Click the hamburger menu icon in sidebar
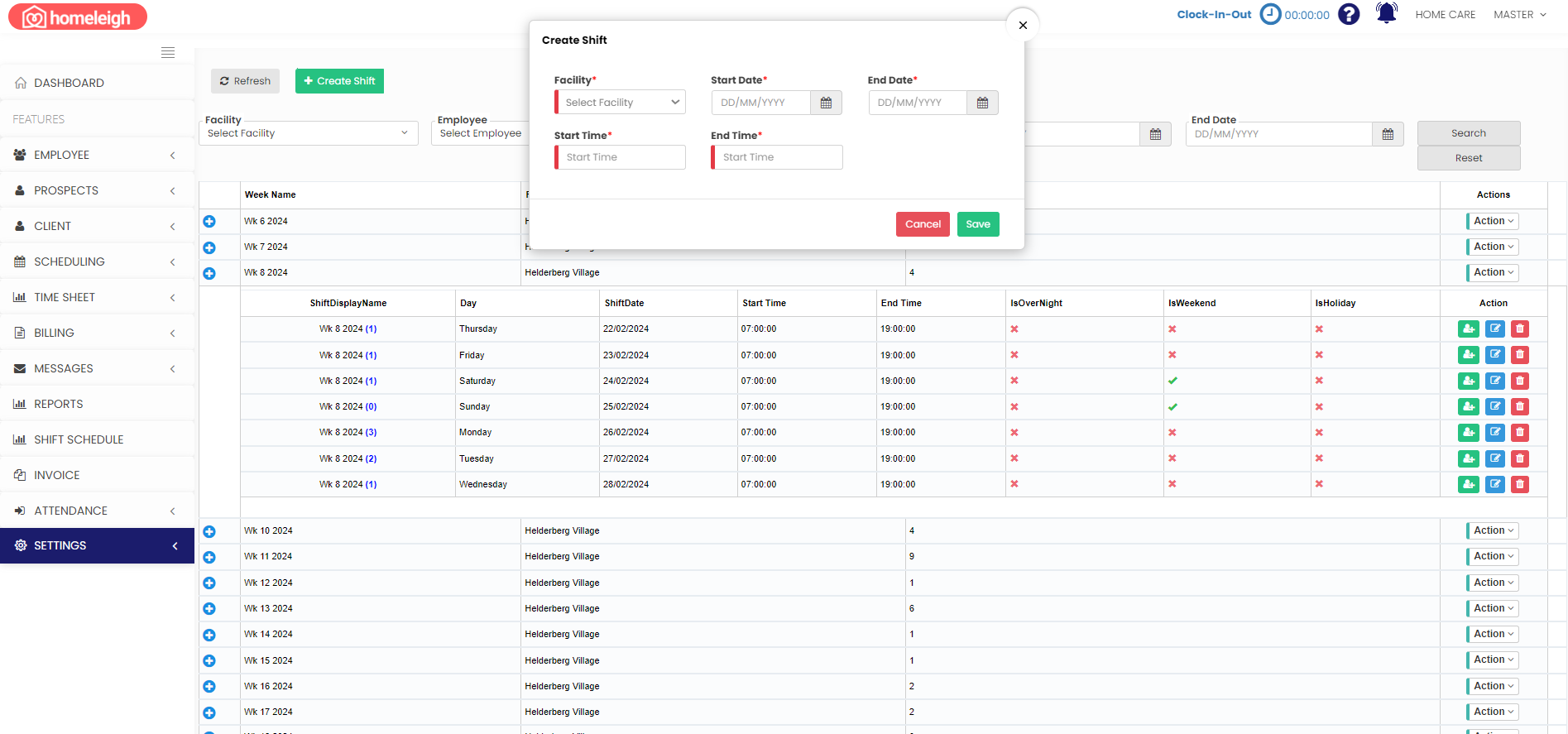This screenshot has height=734, width=1568. tap(168, 53)
